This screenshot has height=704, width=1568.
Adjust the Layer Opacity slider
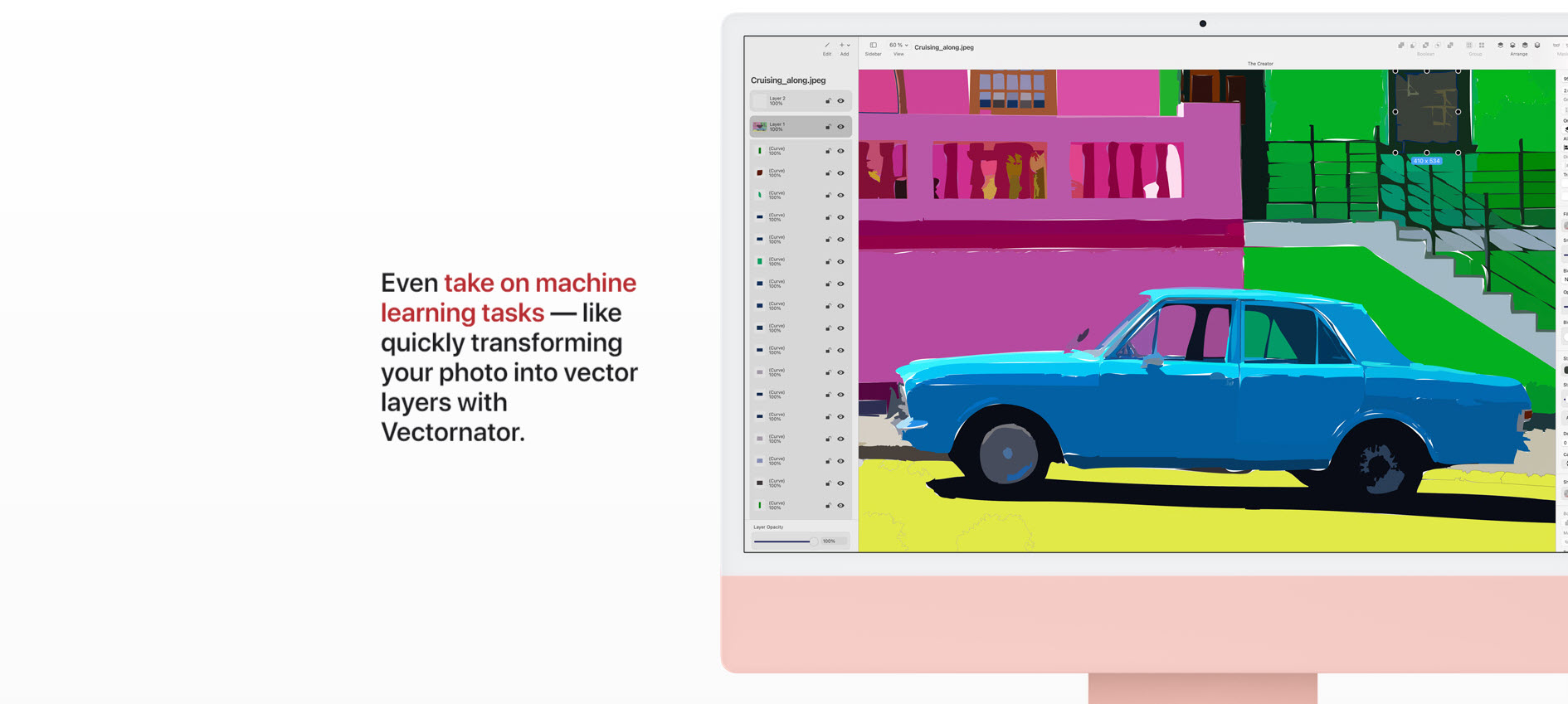pos(785,541)
